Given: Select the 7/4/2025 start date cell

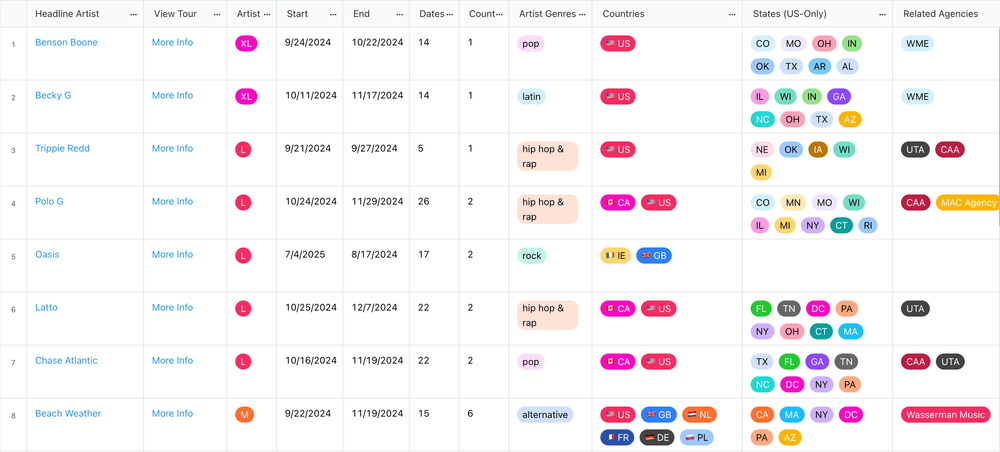Looking at the screenshot, I should (x=310, y=266).
